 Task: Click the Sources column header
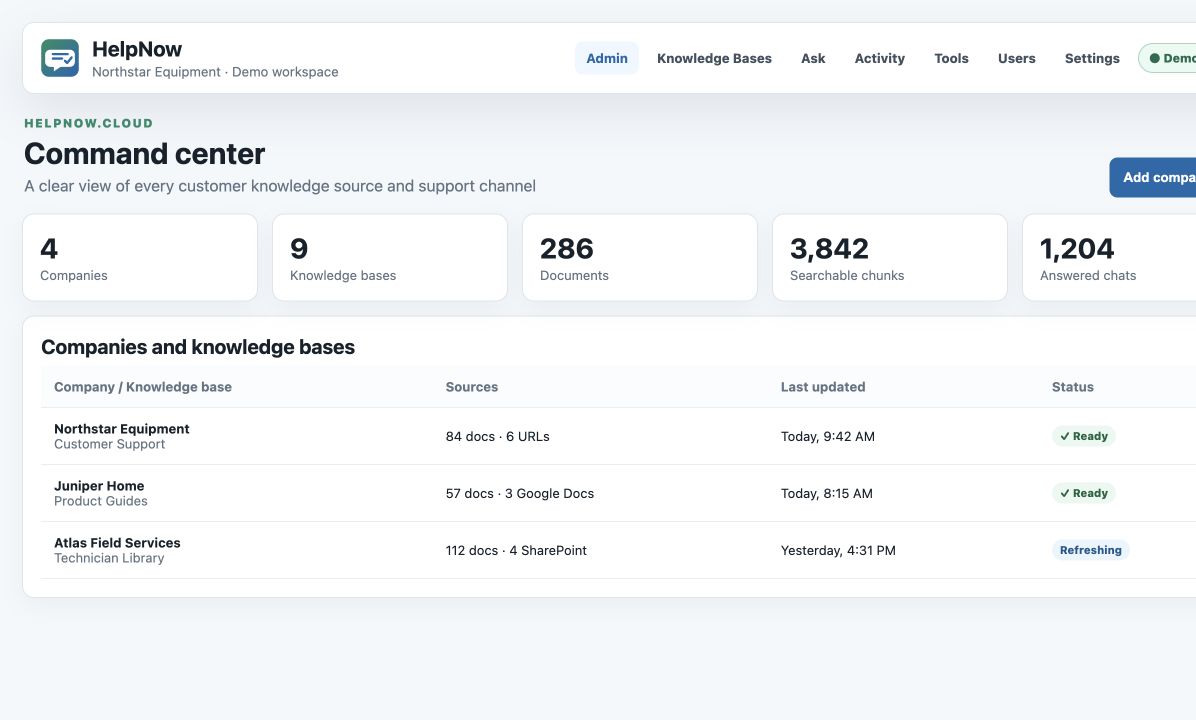(x=471, y=387)
